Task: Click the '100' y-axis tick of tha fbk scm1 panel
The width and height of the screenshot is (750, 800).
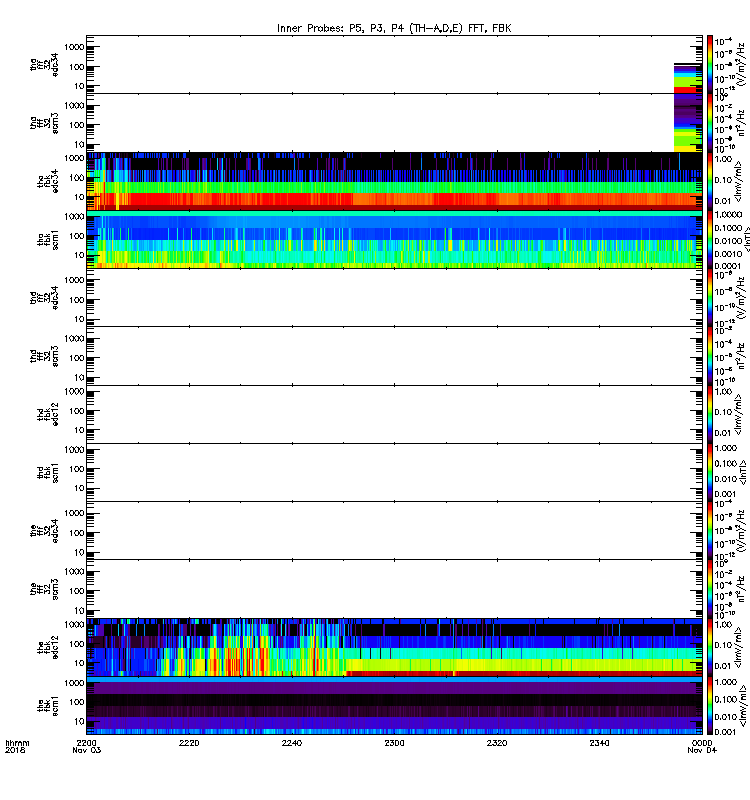Action: (77, 236)
